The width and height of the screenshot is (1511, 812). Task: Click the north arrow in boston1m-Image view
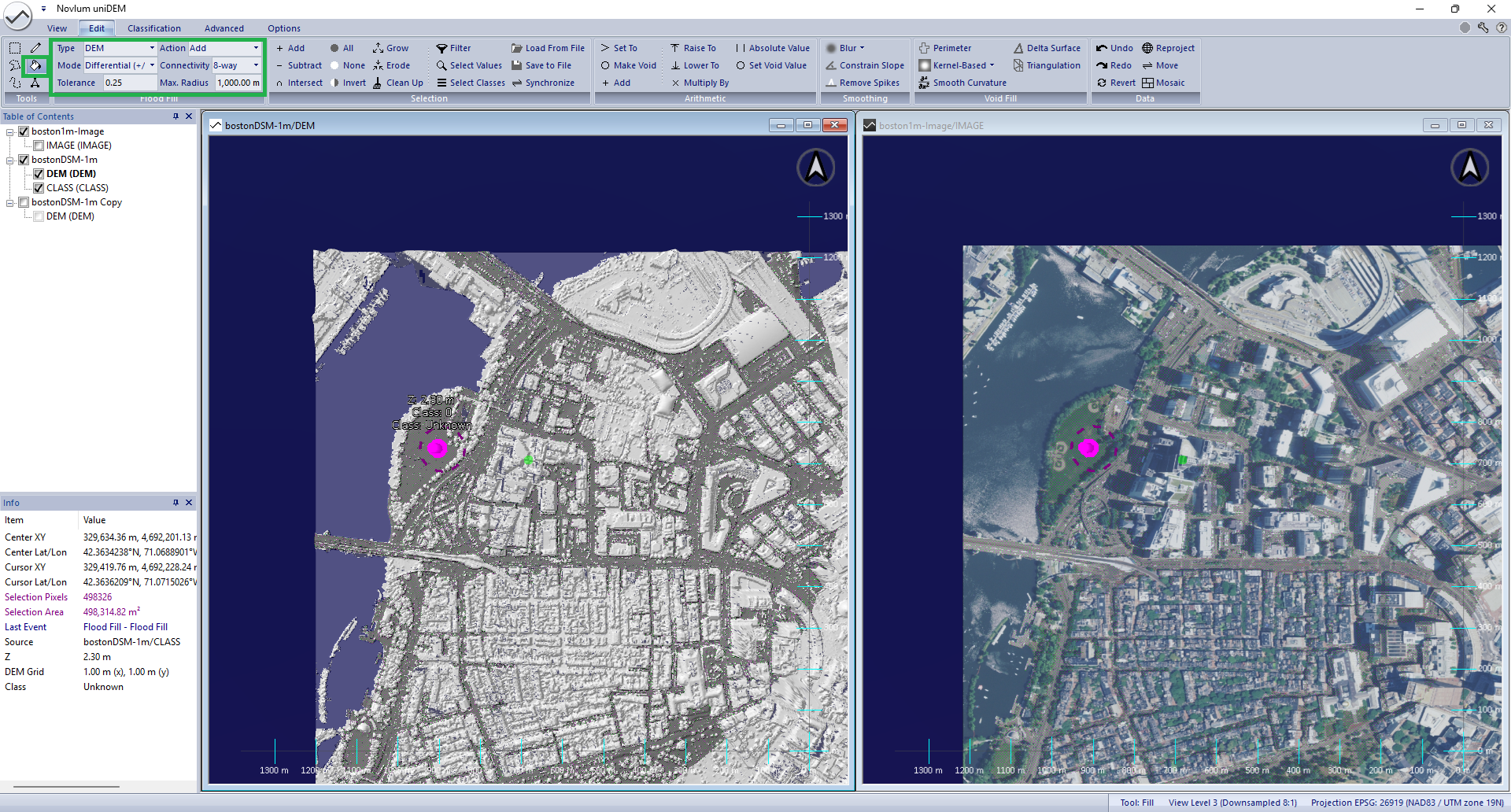point(1469,168)
